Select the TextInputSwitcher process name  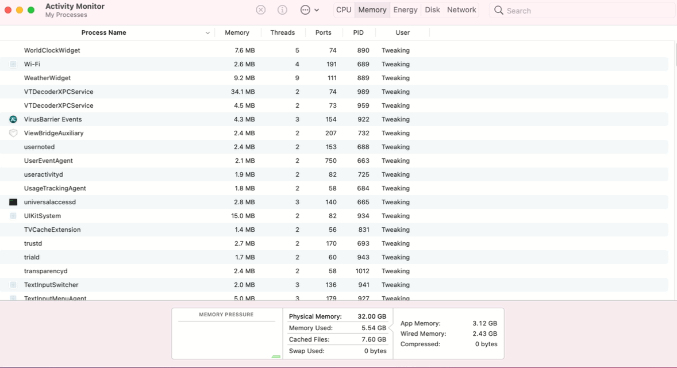[51, 285]
